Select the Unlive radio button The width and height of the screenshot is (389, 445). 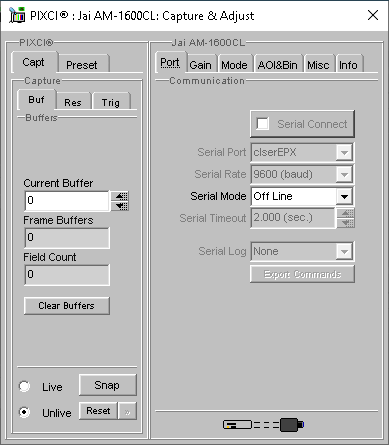pos(24,412)
